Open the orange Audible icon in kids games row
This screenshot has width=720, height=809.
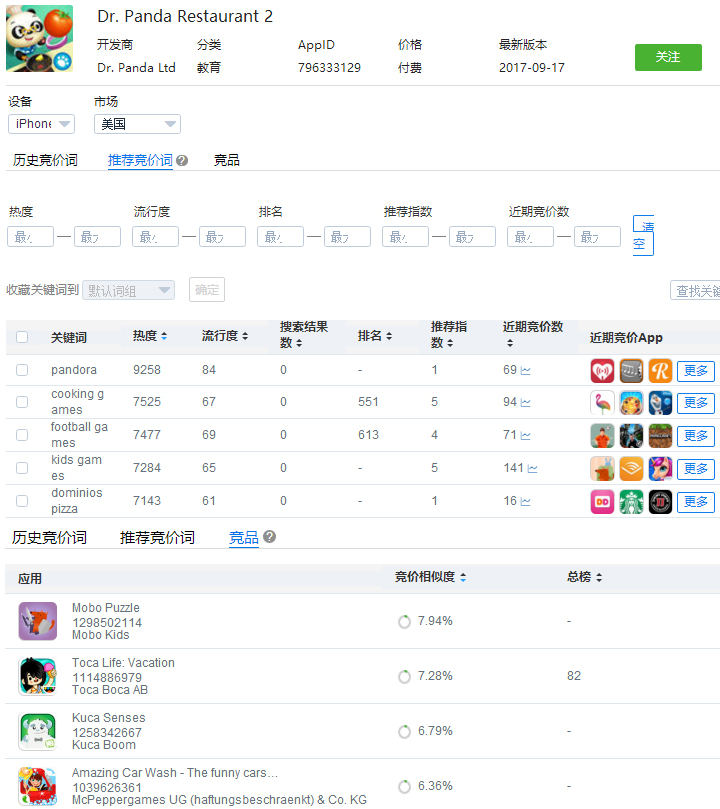point(631,468)
